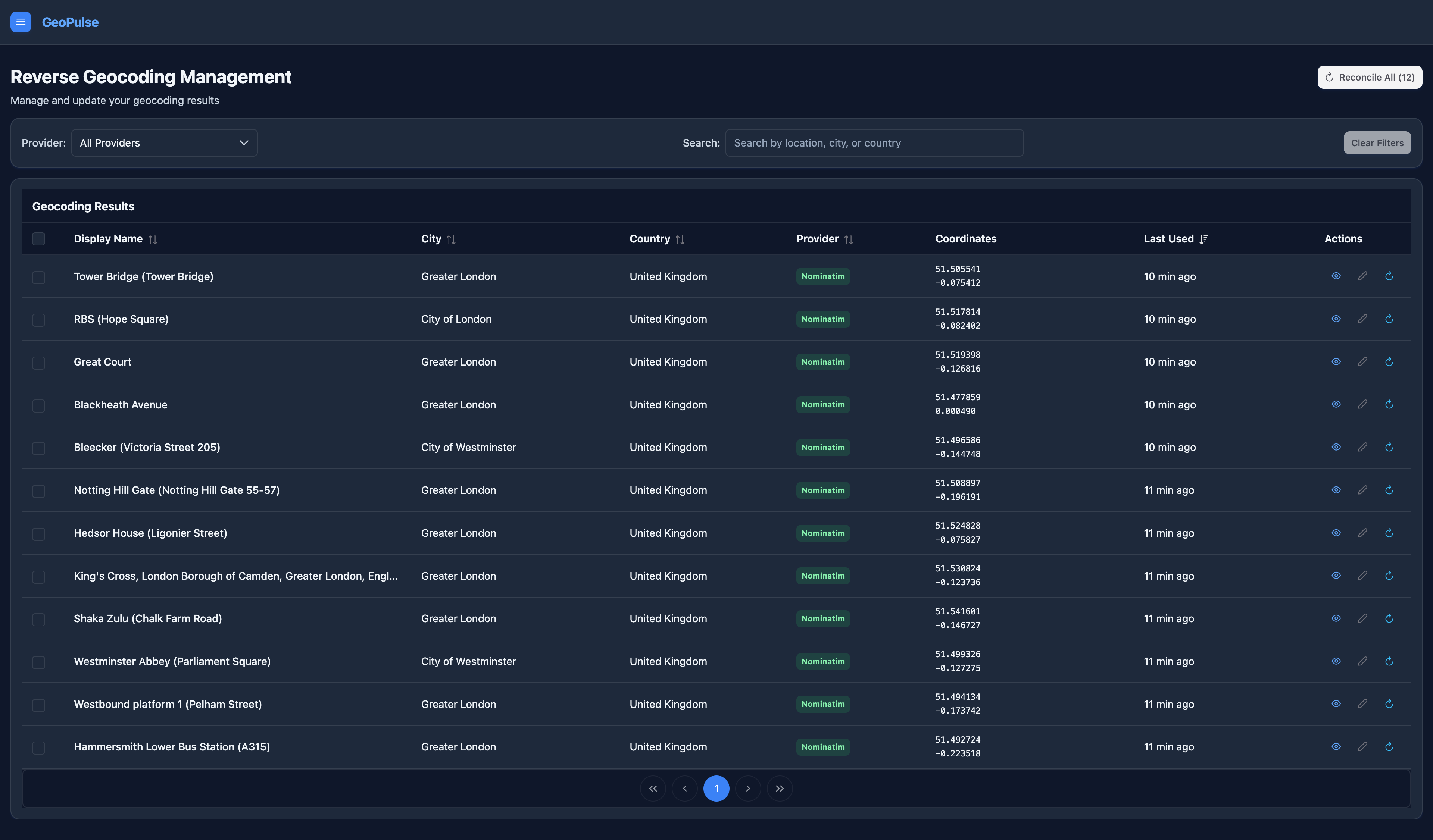Edit the RBS (Hope Square) entry
This screenshot has width=1433, height=840.
coord(1362,319)
